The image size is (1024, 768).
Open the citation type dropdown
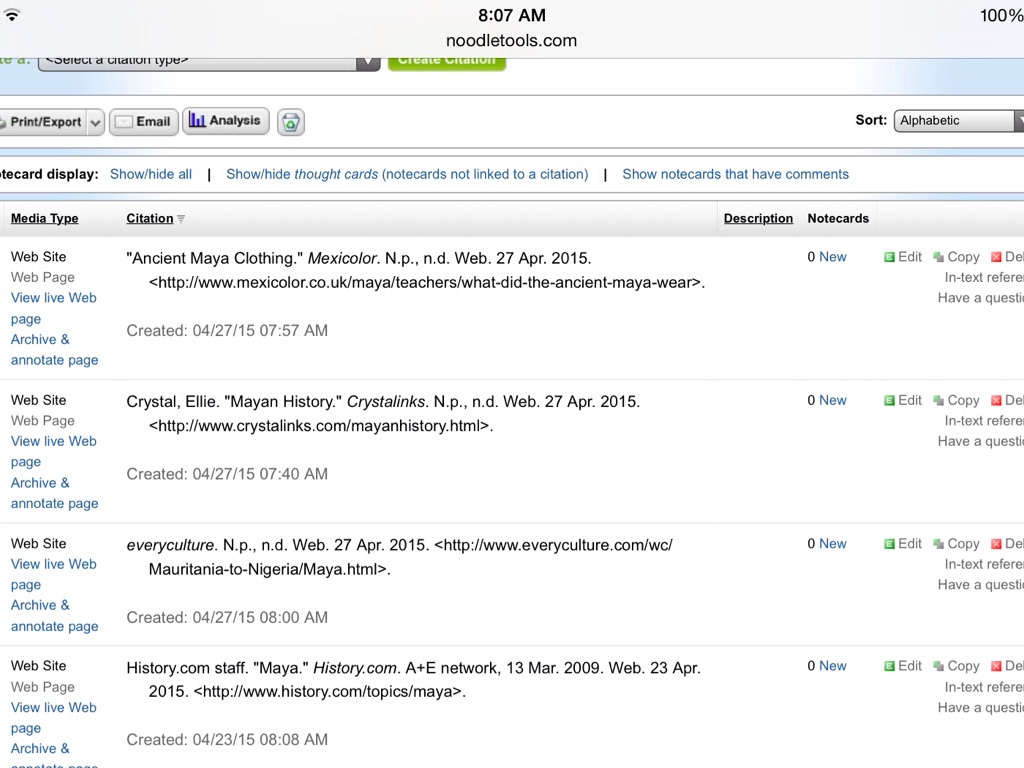208,60
